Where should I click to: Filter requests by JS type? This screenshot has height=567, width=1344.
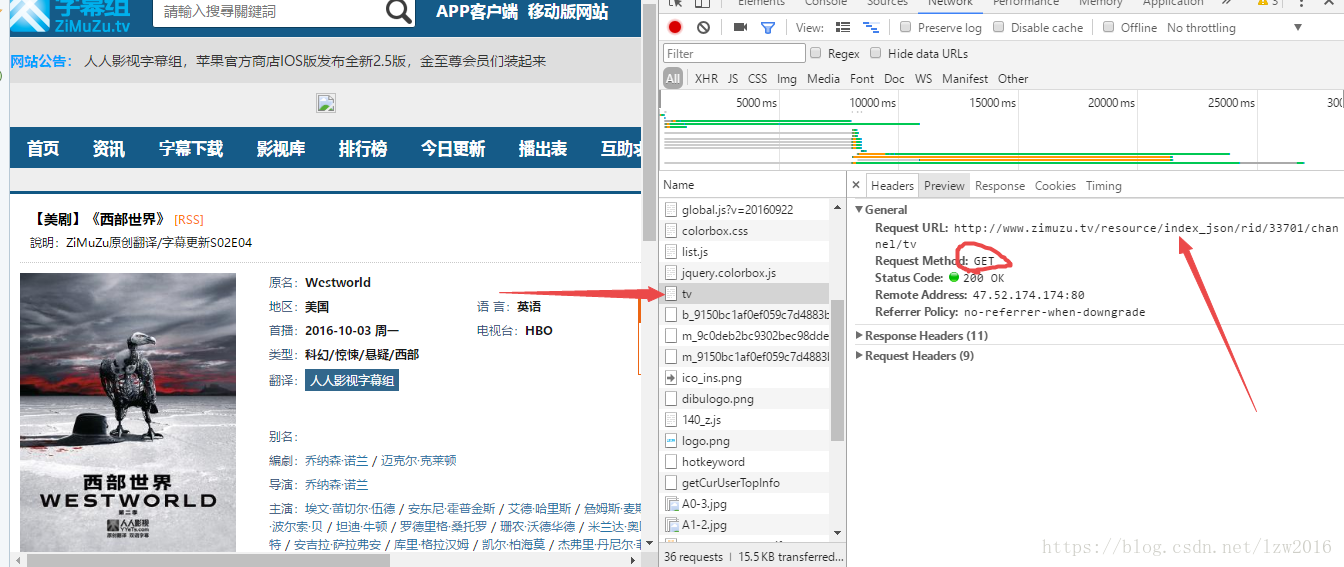[733, 78]
